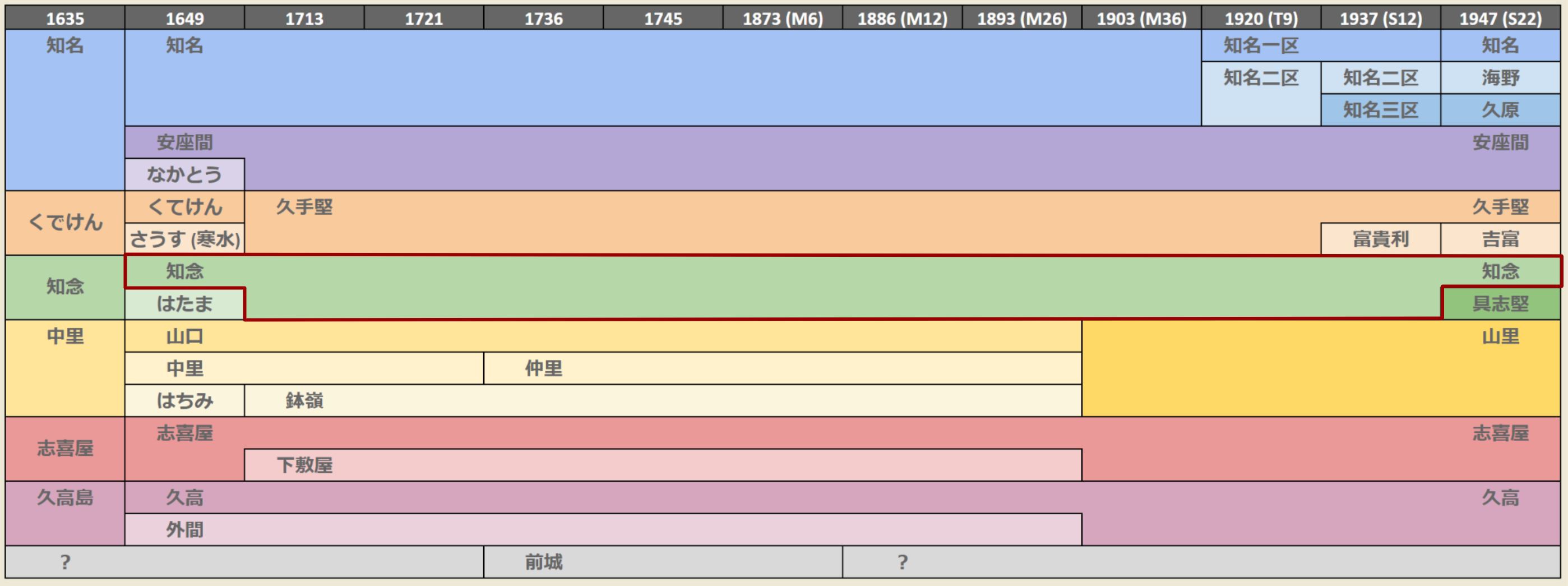
Task: Select the 吉富 cell
Action: pyautogui.click(x=1500, y=239)
